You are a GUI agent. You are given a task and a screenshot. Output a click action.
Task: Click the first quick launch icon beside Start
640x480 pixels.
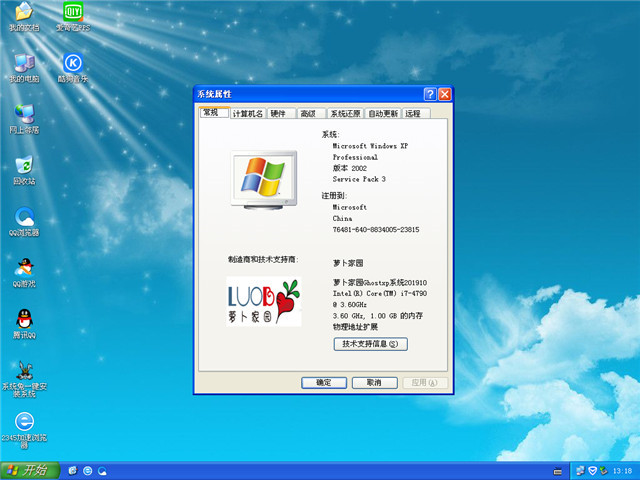(73, 471)
